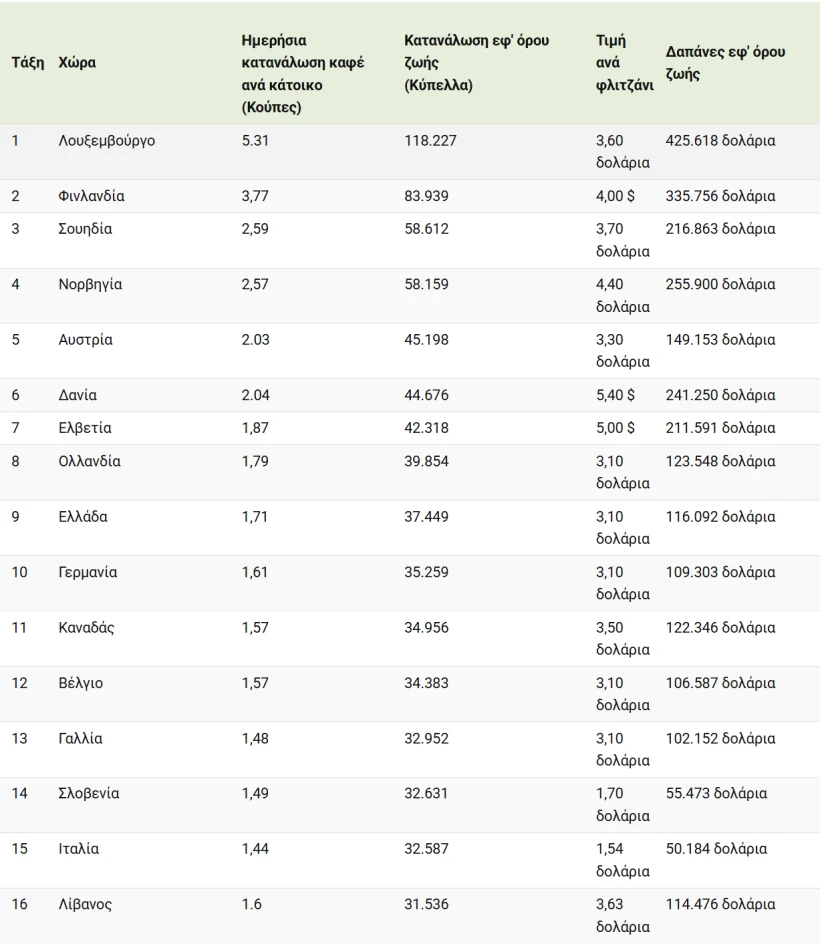This screenshot has width=820, height=952.
Task: Click the '50.184 δολάρια' spending cell
Action: [716, 849]
